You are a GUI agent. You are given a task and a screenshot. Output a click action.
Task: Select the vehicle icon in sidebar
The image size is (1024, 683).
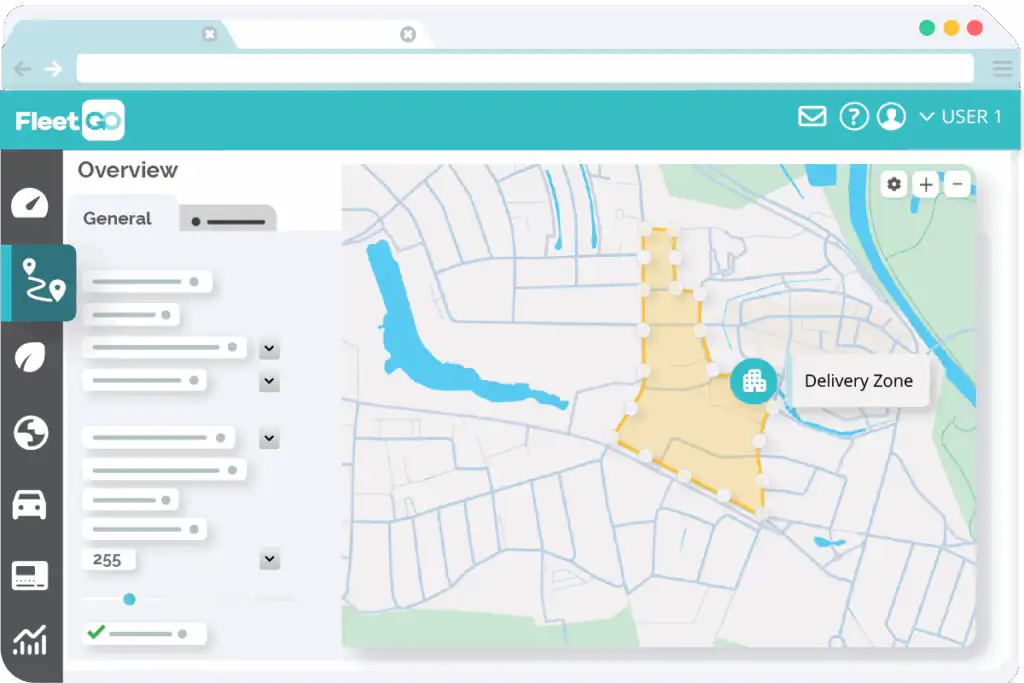(31, 506)
